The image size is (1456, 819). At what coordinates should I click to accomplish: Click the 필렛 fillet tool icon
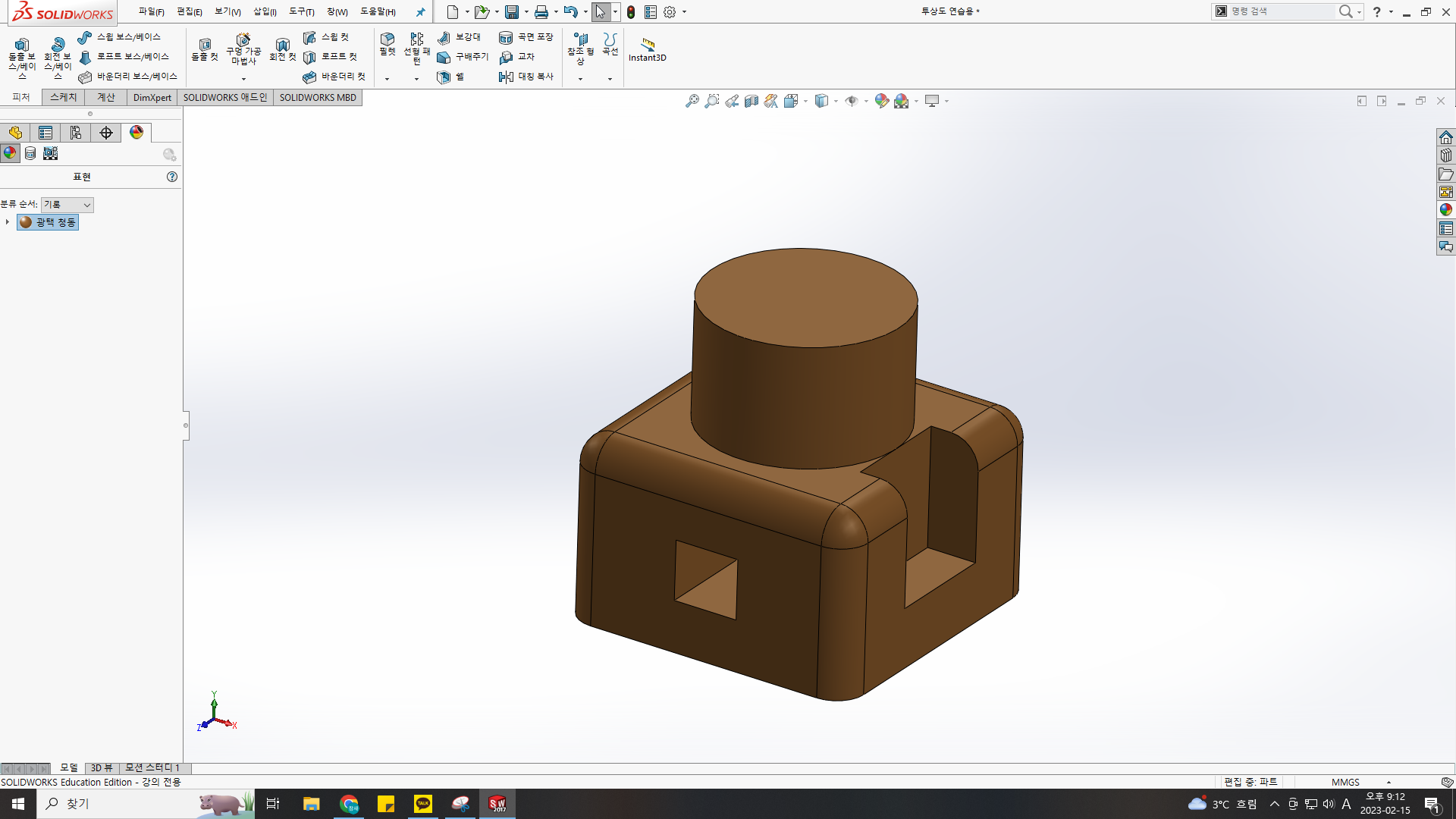(388, 39)
